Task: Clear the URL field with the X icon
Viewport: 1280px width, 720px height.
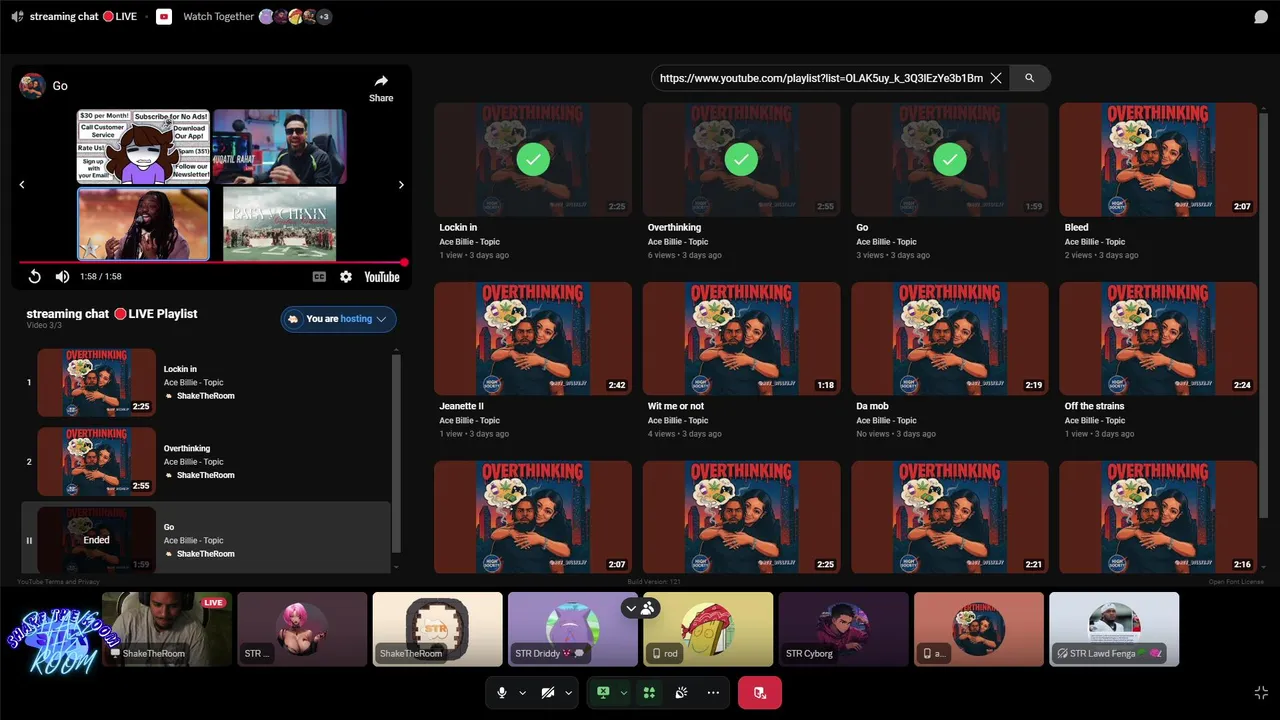Action: click(x=996, y=78)
